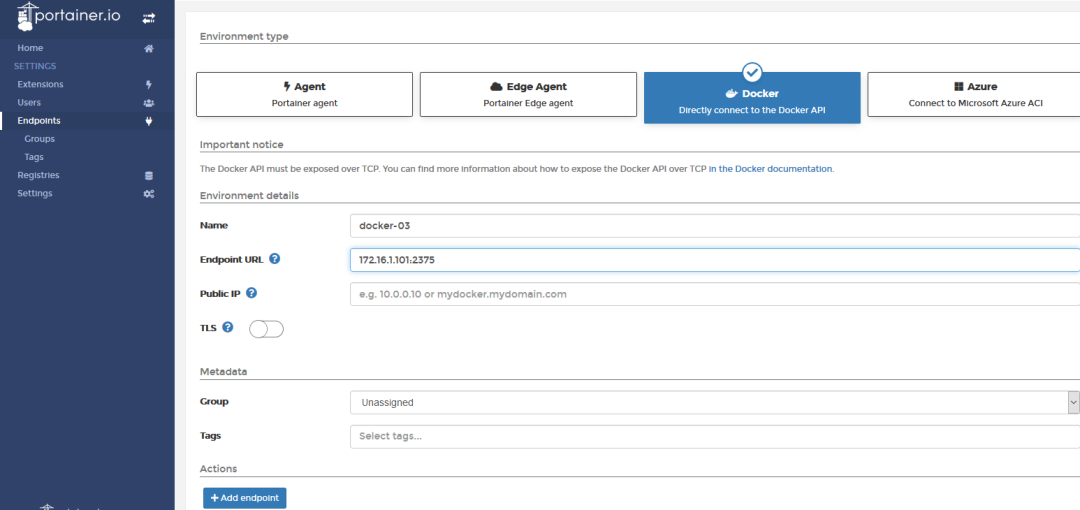Toggle the TLS switch on
This screenshot has width=1080, height=510.
[x=266, y=329]
